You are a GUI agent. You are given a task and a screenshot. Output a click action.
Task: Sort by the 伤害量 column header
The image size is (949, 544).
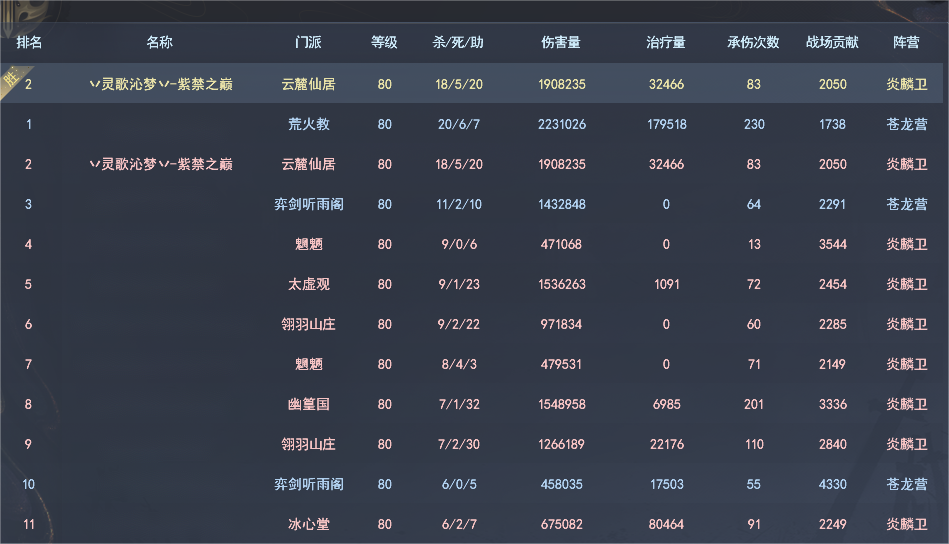[561, 42]
